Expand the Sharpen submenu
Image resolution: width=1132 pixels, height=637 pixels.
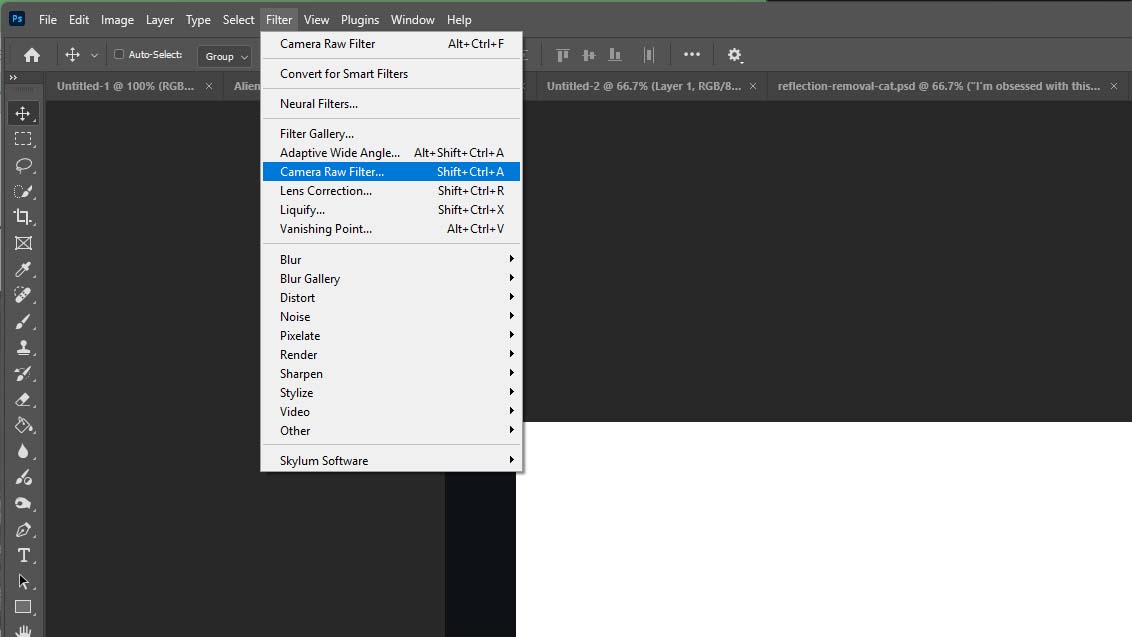(391, 373)
